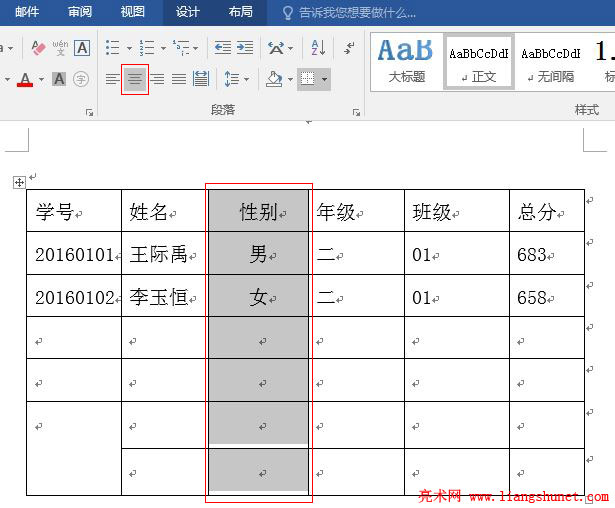Click the clear formatting eraser icon
Viewport: 615px width, 508px height.
click(38, 48)
